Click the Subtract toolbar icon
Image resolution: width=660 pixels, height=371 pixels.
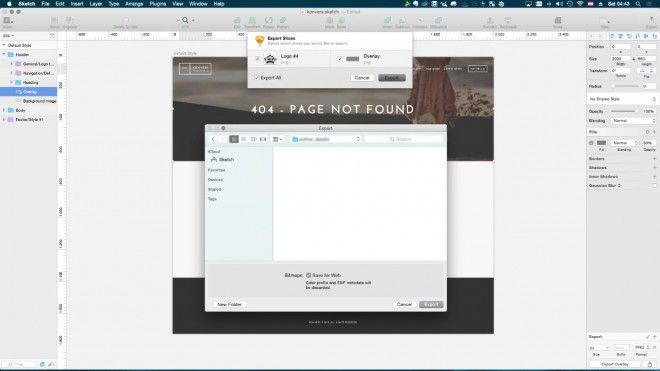[402, 20]
